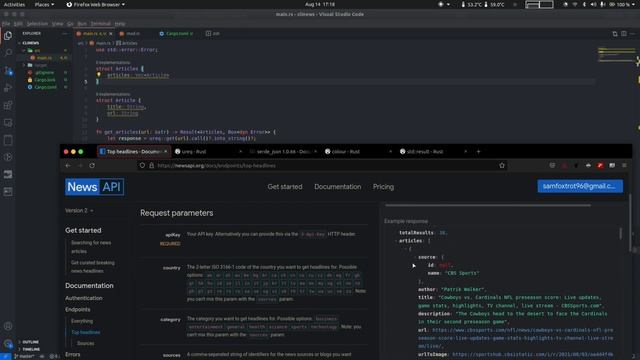Viewport: 640px width, 360px height.
Task: Click the volume icon in the system tray
Action: [593, 4]
